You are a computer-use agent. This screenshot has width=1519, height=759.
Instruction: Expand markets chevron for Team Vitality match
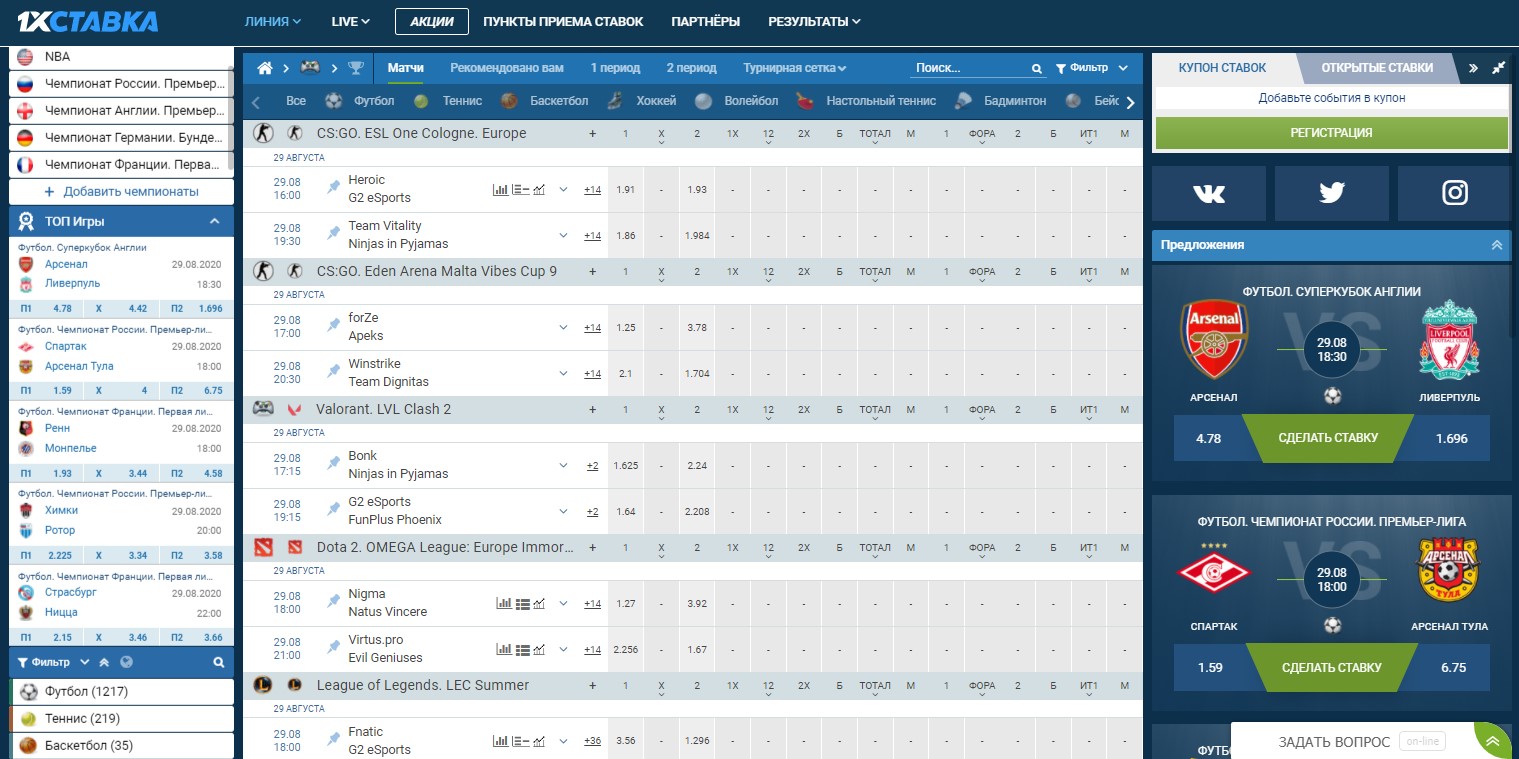click(x=563, y=235)
